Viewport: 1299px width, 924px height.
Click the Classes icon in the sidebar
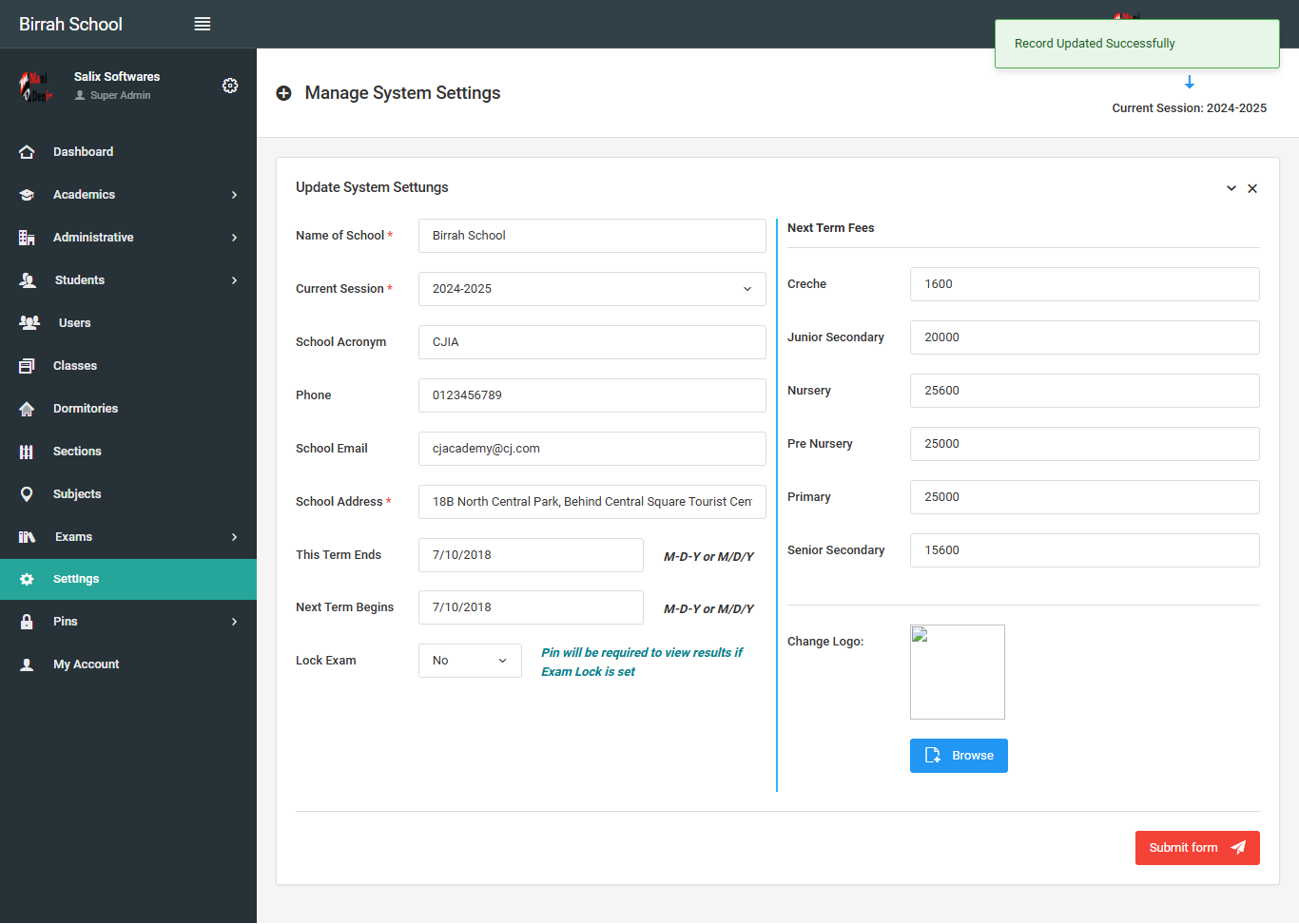coord(27,366)
